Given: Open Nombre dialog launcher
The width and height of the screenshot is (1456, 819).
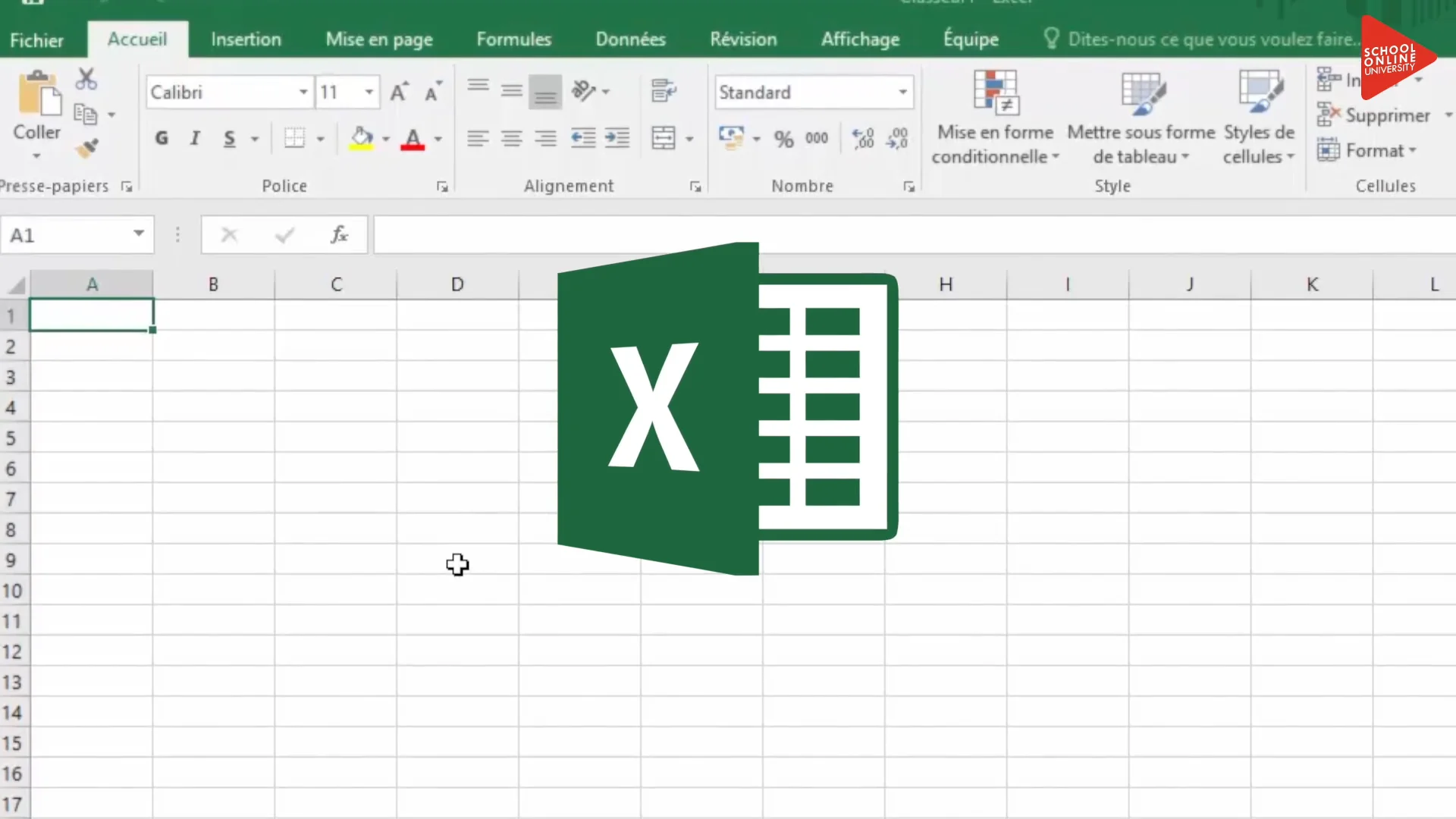Looking at the screenshot, I should tap(908, 187).
